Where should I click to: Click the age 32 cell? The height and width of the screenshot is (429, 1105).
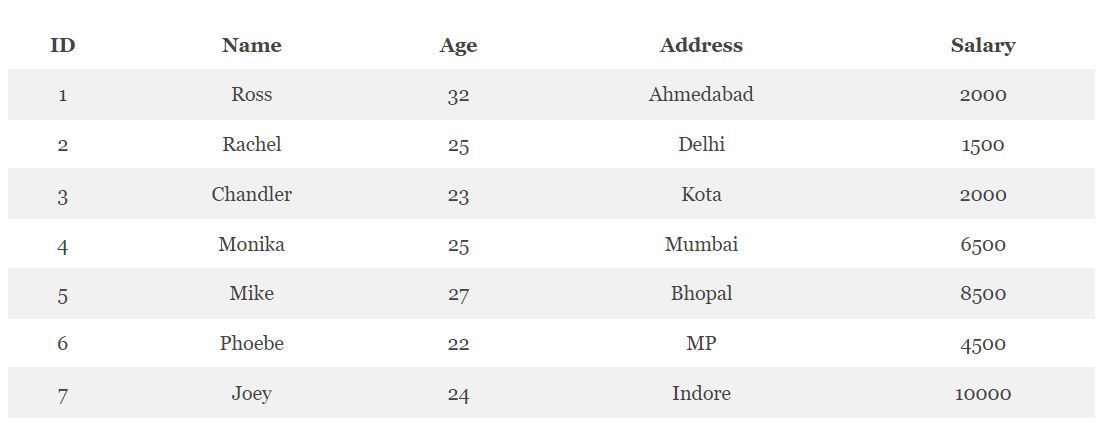(x=458, y=96)
